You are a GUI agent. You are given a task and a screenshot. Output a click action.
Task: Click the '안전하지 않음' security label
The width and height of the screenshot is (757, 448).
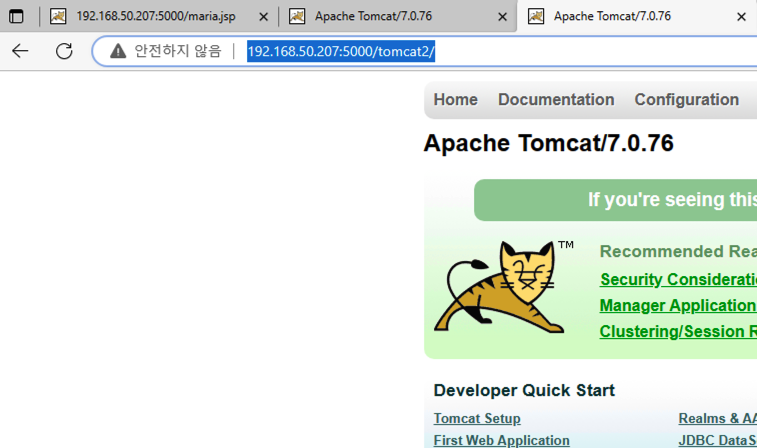(x=177, y=51)
